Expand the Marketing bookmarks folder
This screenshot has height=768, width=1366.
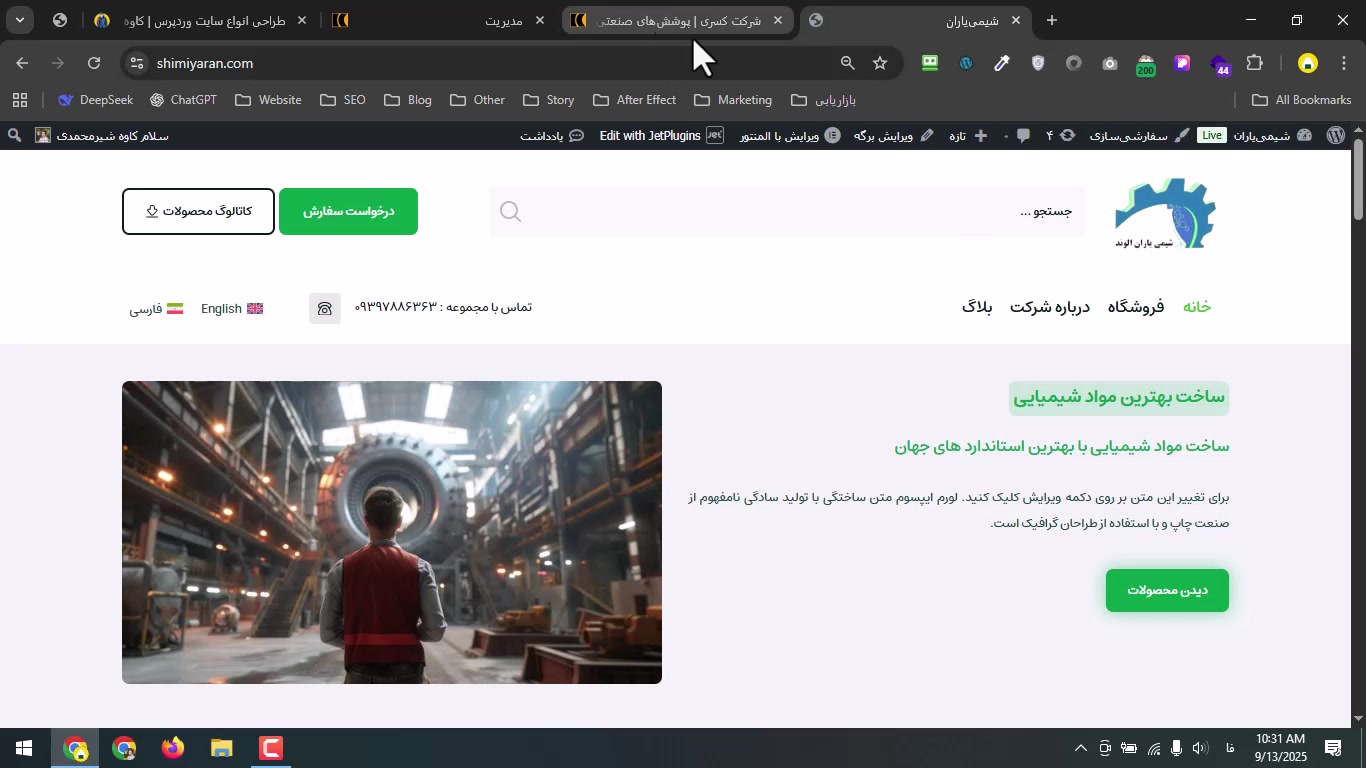[x=733, y=100]
